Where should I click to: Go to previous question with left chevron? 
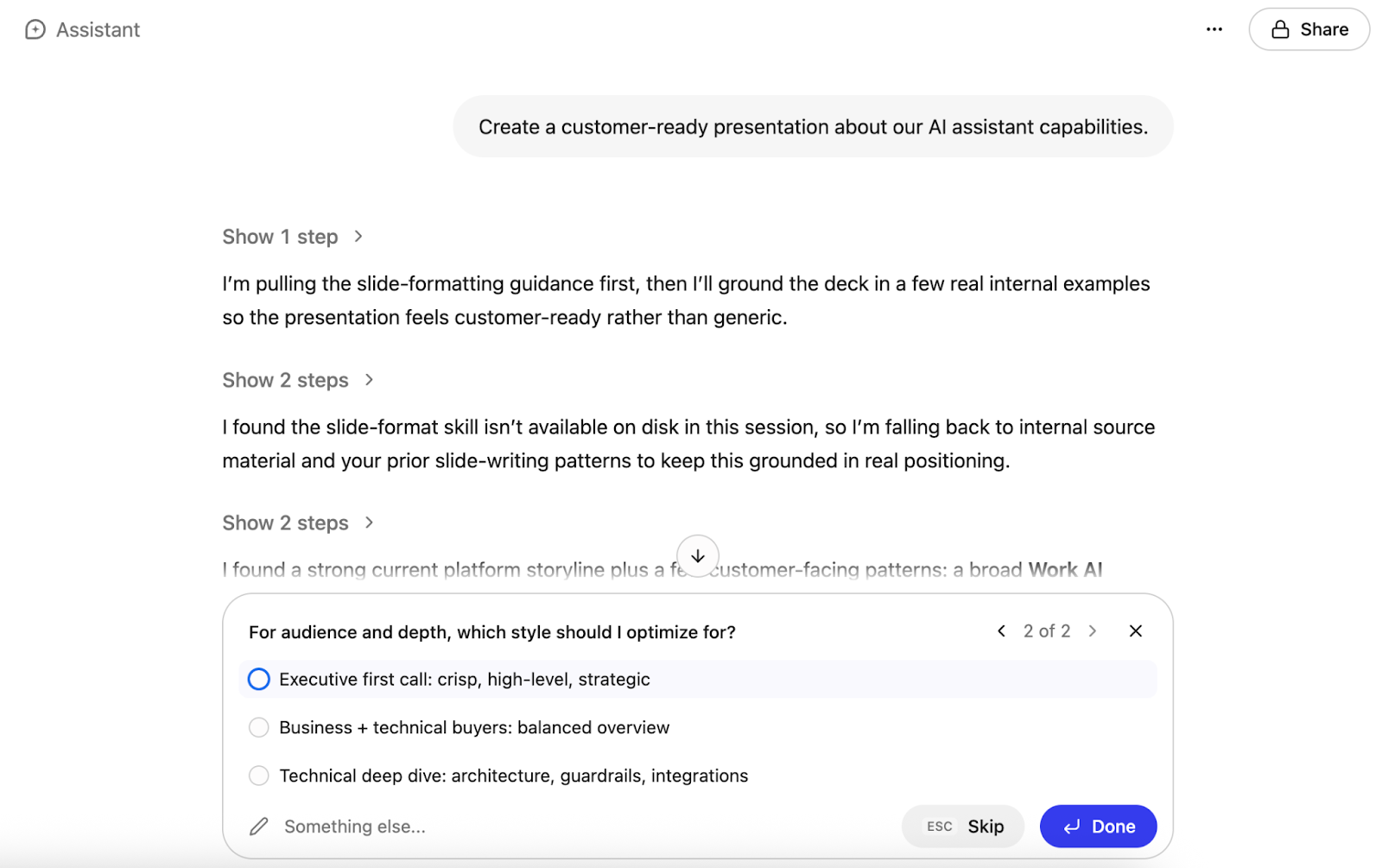tap(1000, 630)
